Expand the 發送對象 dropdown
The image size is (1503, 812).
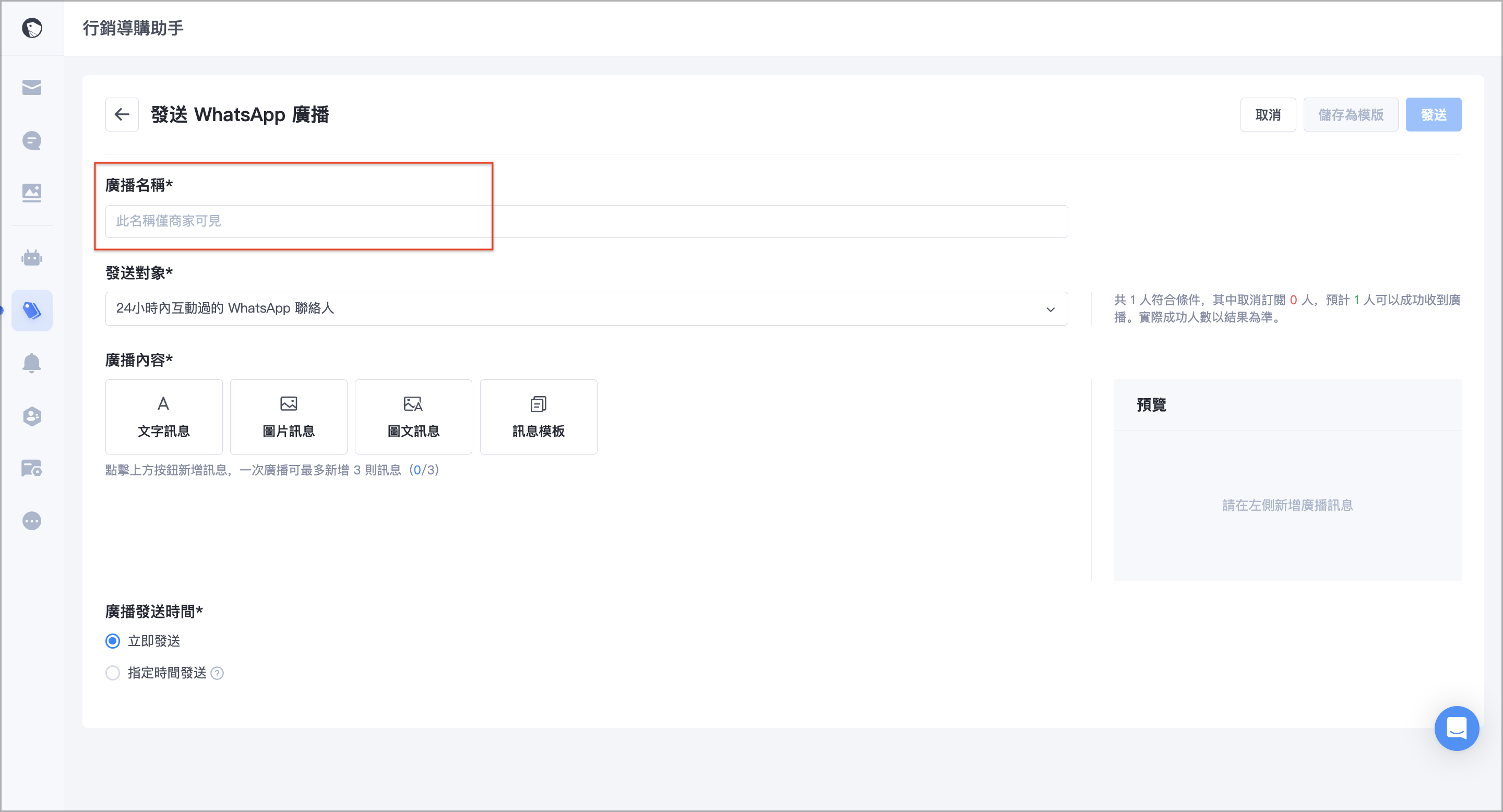(x=587, y=308)
